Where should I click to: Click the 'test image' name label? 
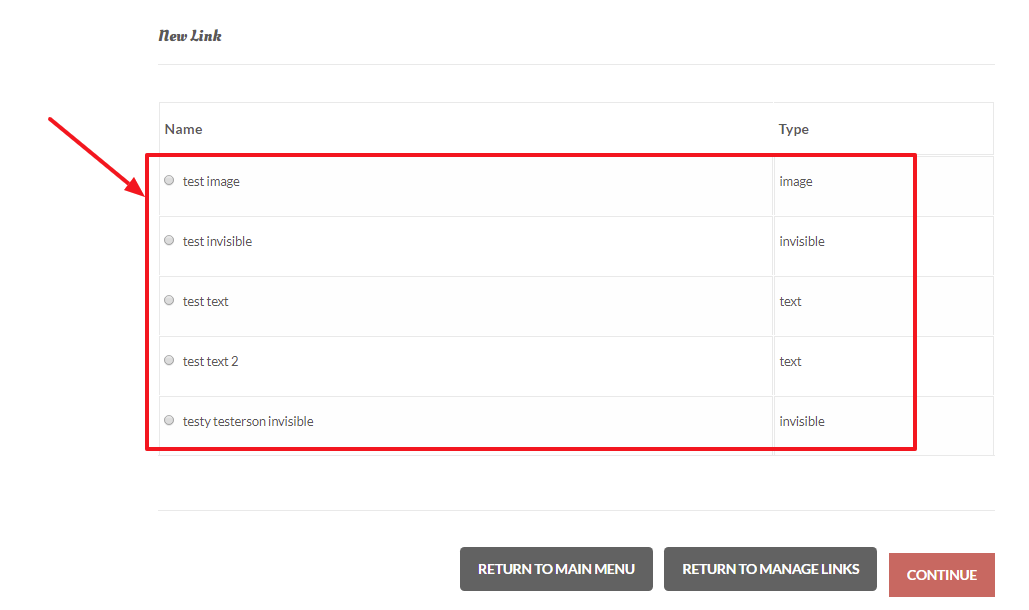(x=211, y=182)
